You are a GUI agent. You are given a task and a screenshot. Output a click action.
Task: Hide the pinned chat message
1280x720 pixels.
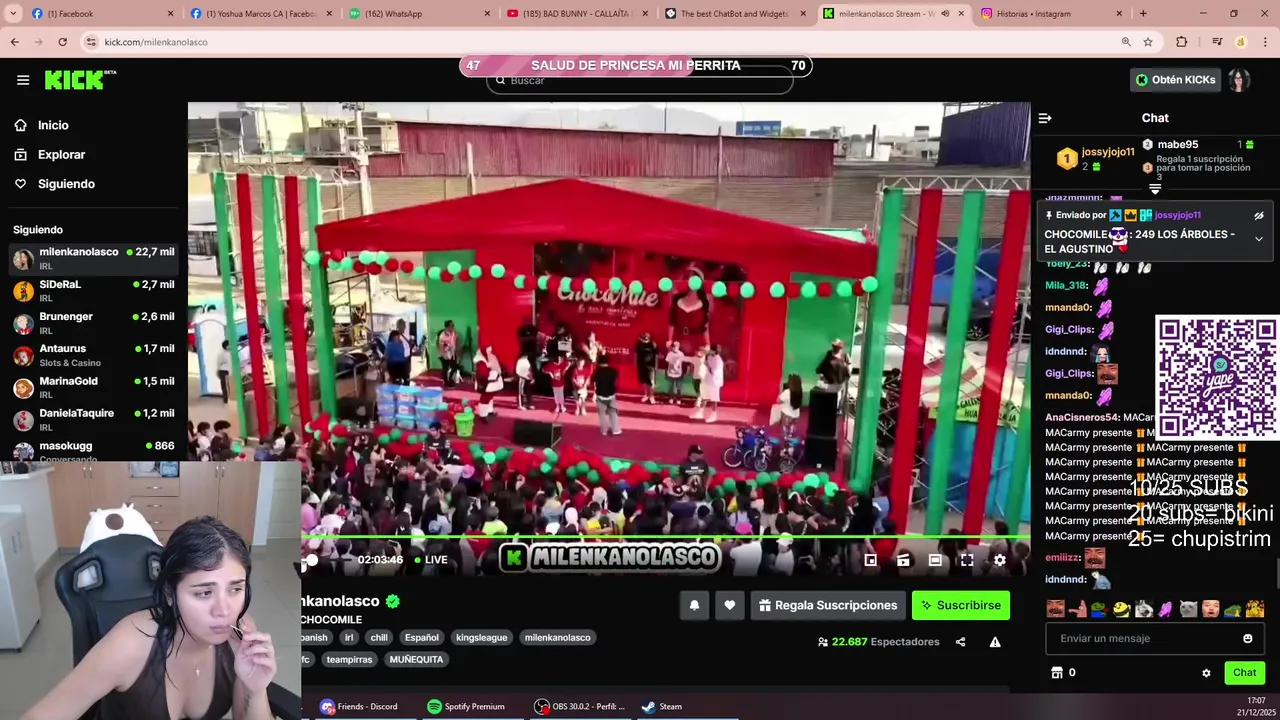1259,215
